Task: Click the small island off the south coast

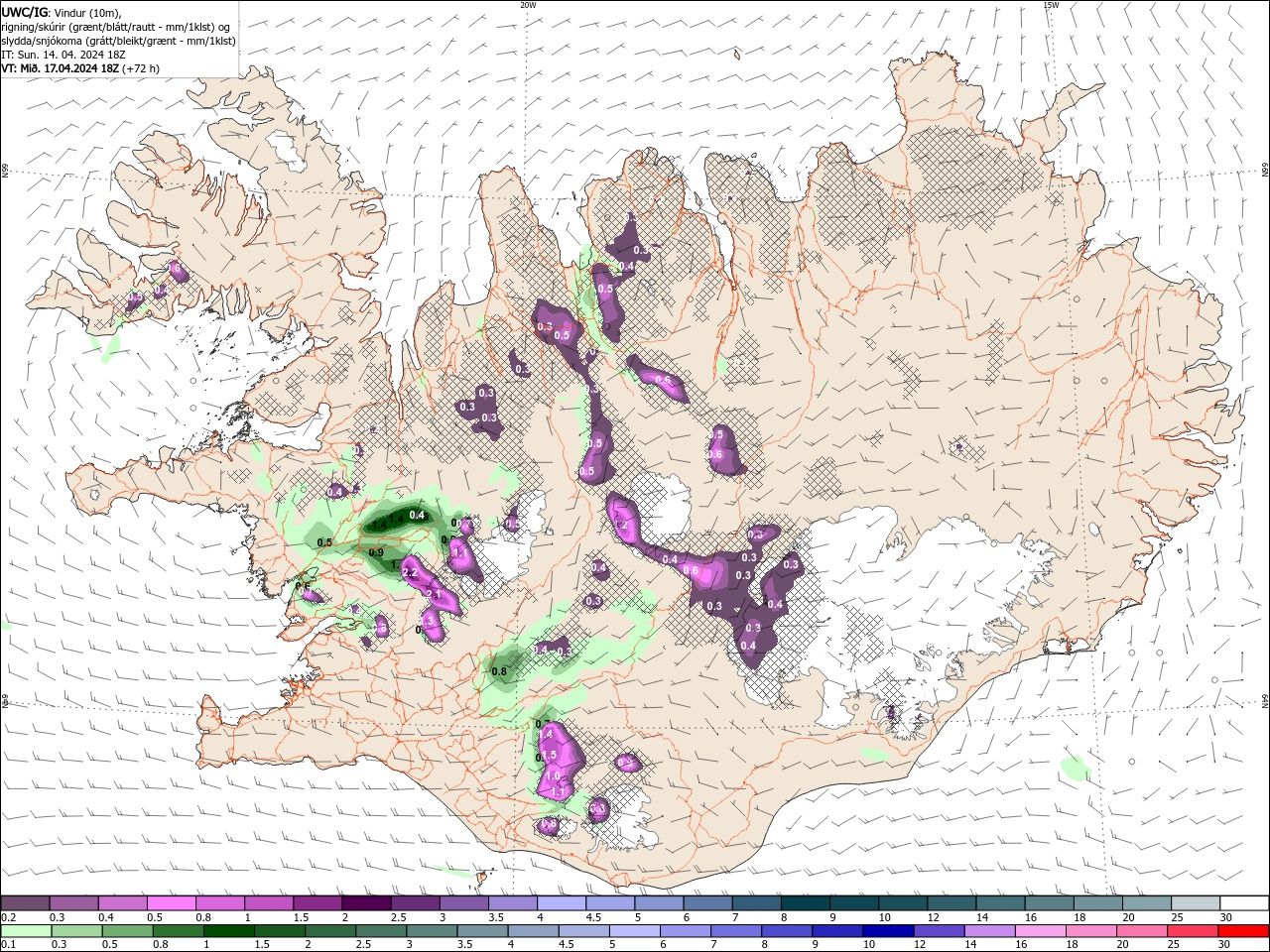Action: 481,878
